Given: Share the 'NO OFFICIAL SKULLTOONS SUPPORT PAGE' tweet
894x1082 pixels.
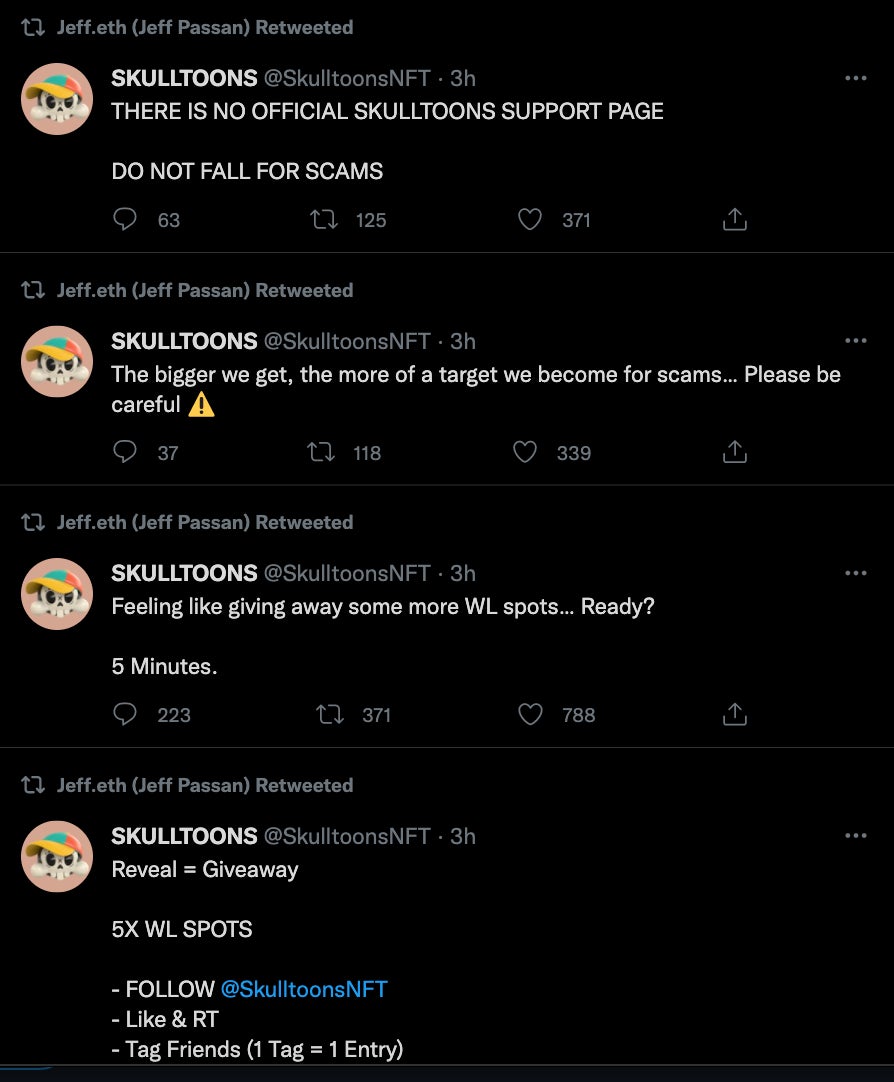Looking at the screenshot, I should click(735, 219).
